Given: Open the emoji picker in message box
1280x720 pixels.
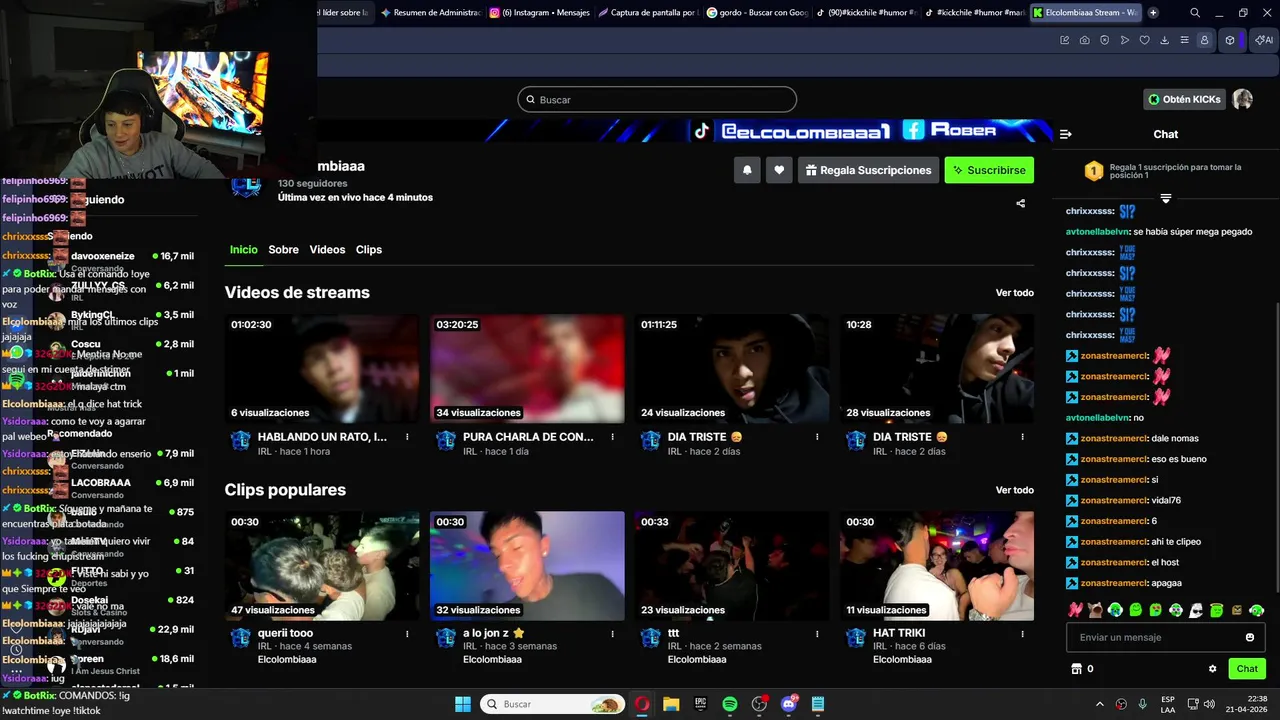Looking at the screenshot, I should pyautogui.click(x=1250, y=637).
